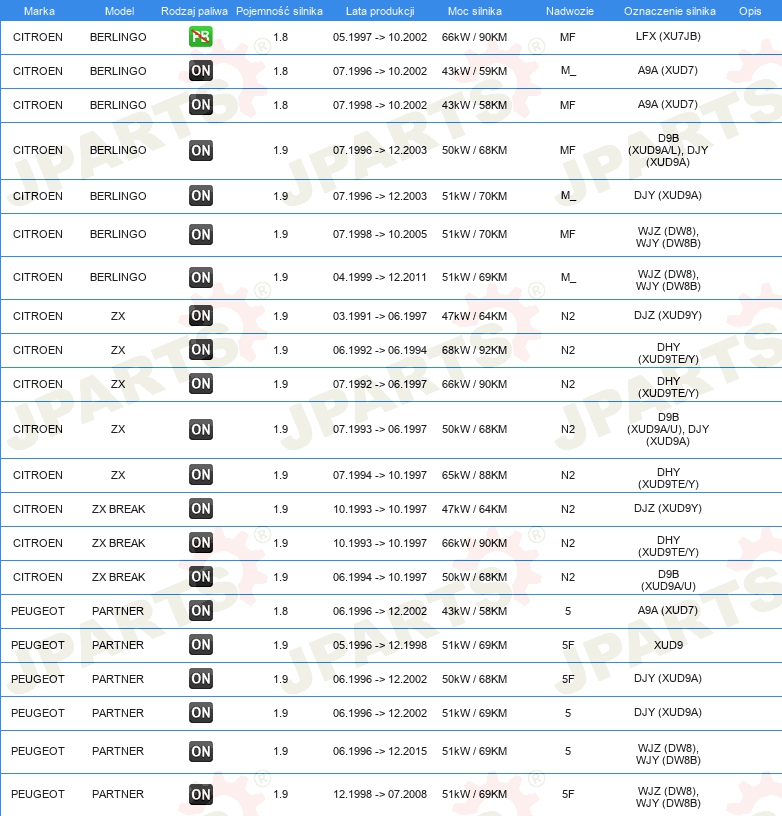Select power value 65kW / 88KM
Viewport: 782px width, 816px height.
[x=475, y=475]
